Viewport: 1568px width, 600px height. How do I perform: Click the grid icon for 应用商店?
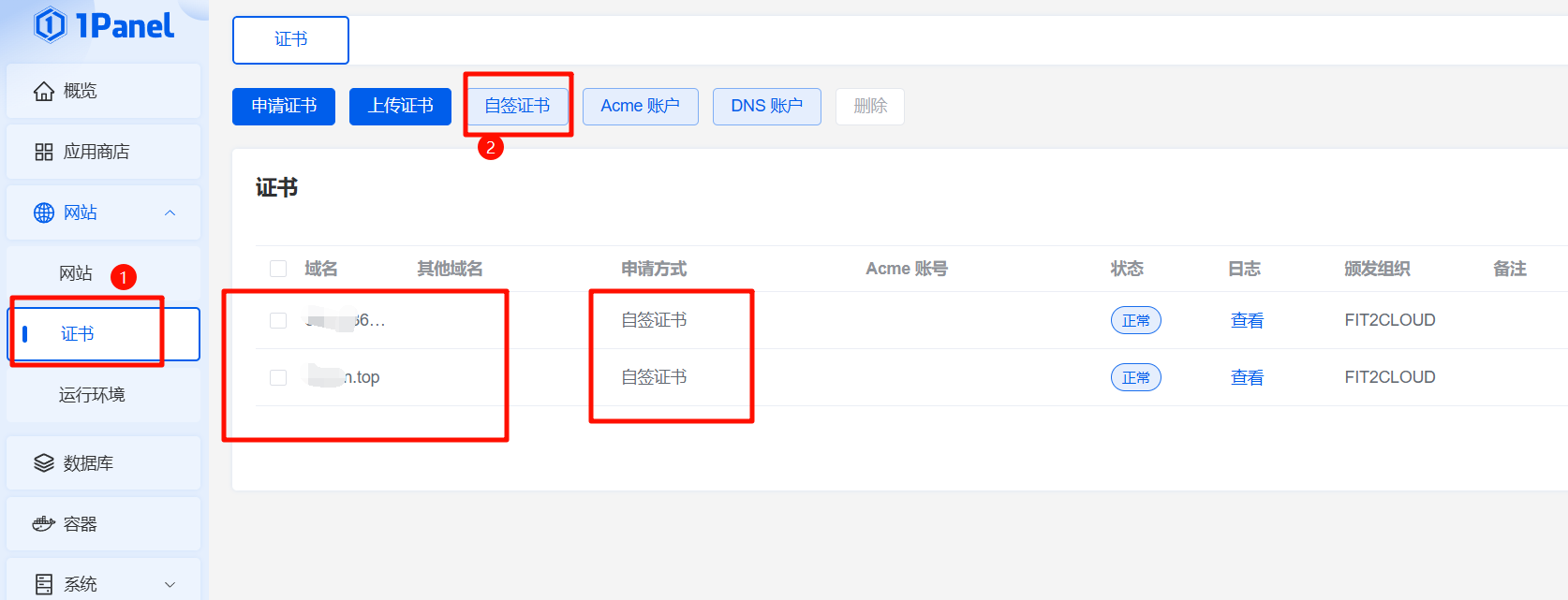(44, 152)
